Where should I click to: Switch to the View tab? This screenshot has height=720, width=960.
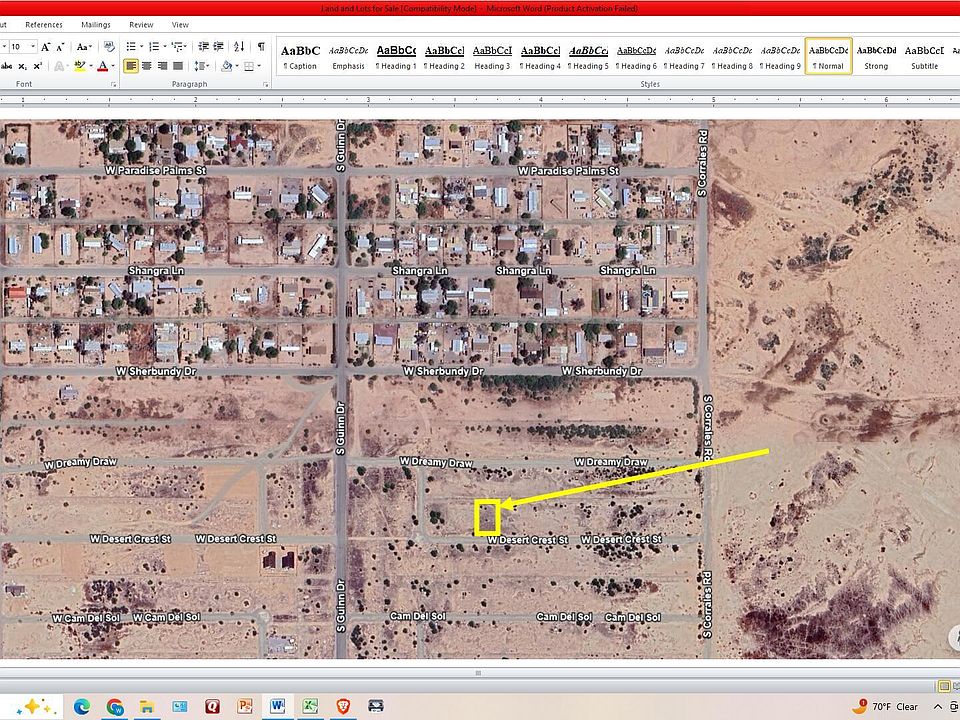click(x=180, y=24)
